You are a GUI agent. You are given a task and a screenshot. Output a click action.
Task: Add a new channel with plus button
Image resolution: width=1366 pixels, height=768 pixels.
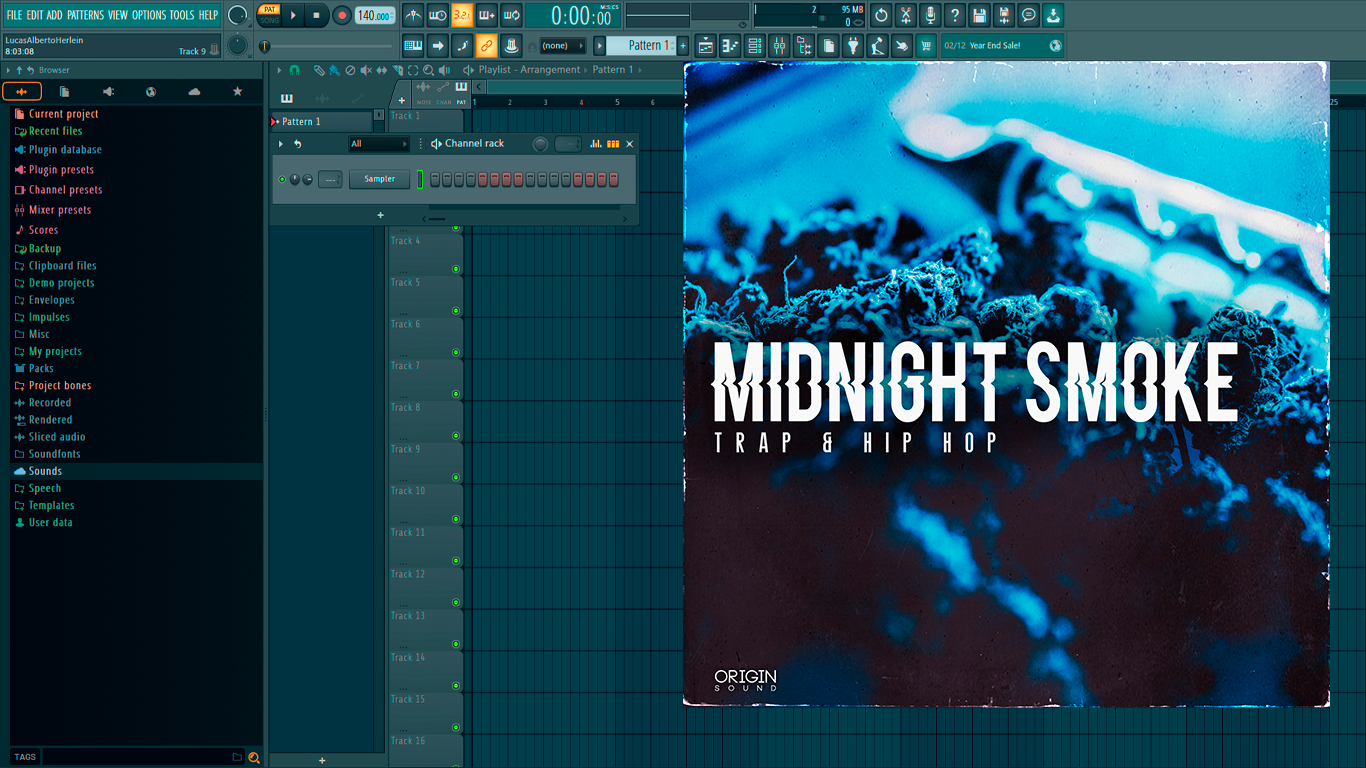(x=380, y=215)
